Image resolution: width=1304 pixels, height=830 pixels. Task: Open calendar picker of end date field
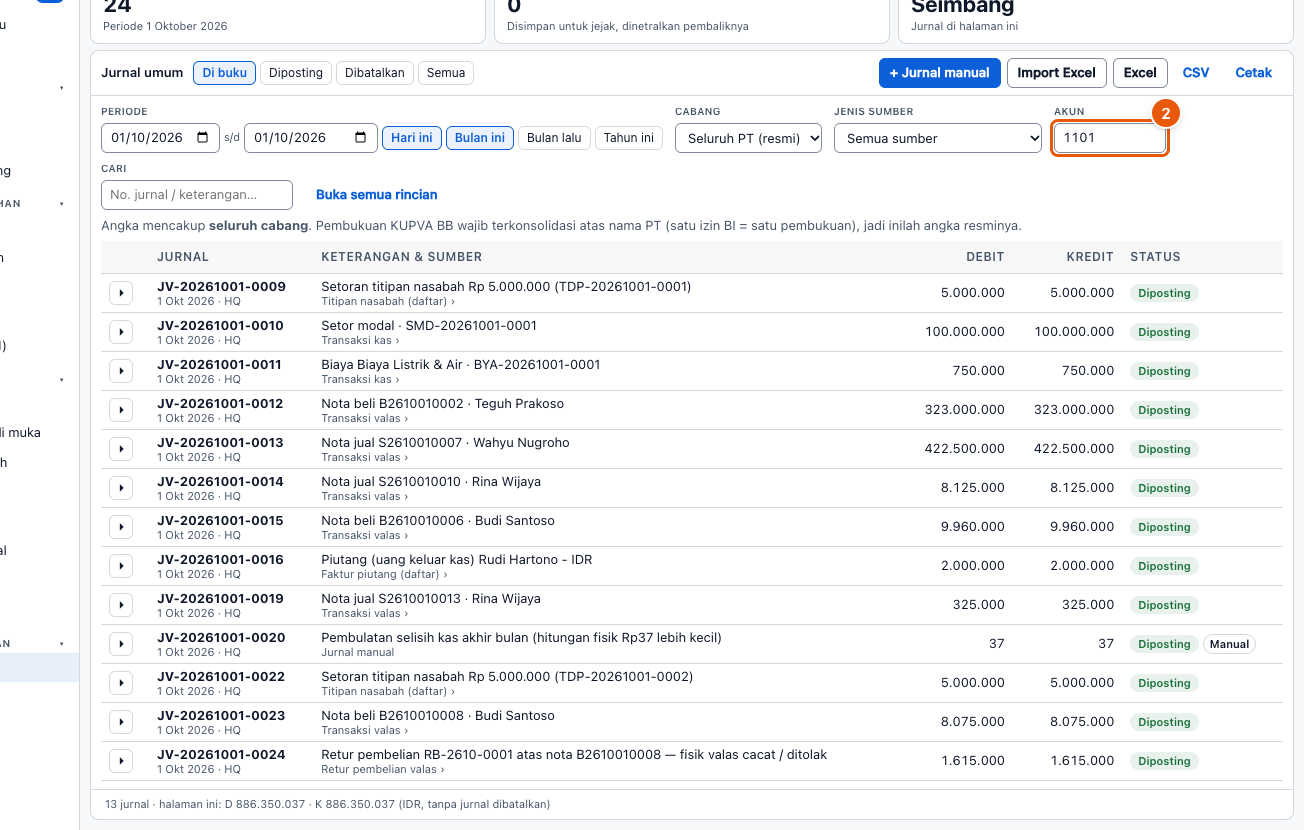[x=360, y=138]
